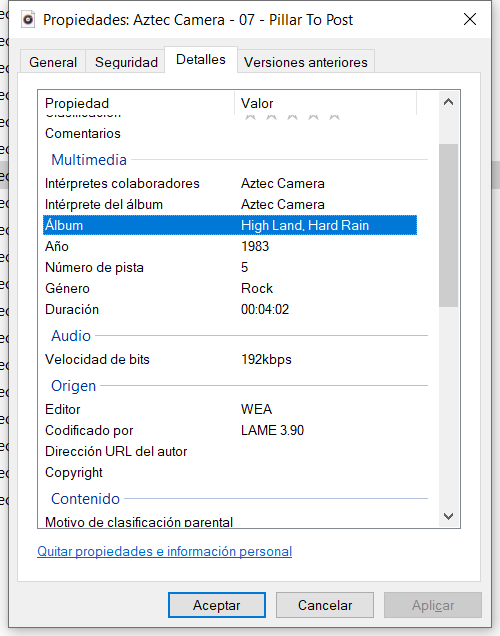Image resolution: width=500 pixels, height=636 pixels.
Task: Select the Álbum property row
Action: point(230,225)
